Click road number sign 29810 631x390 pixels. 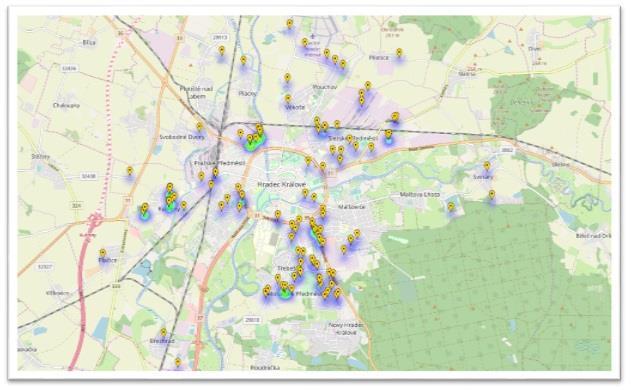tap(252, 320)
